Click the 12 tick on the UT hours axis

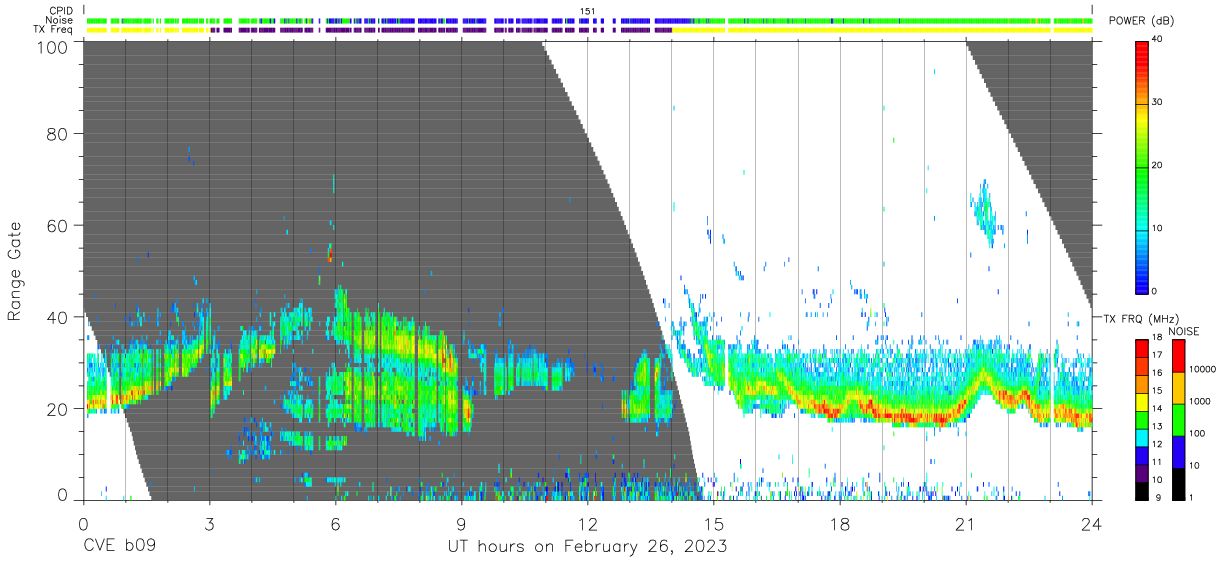587,523
